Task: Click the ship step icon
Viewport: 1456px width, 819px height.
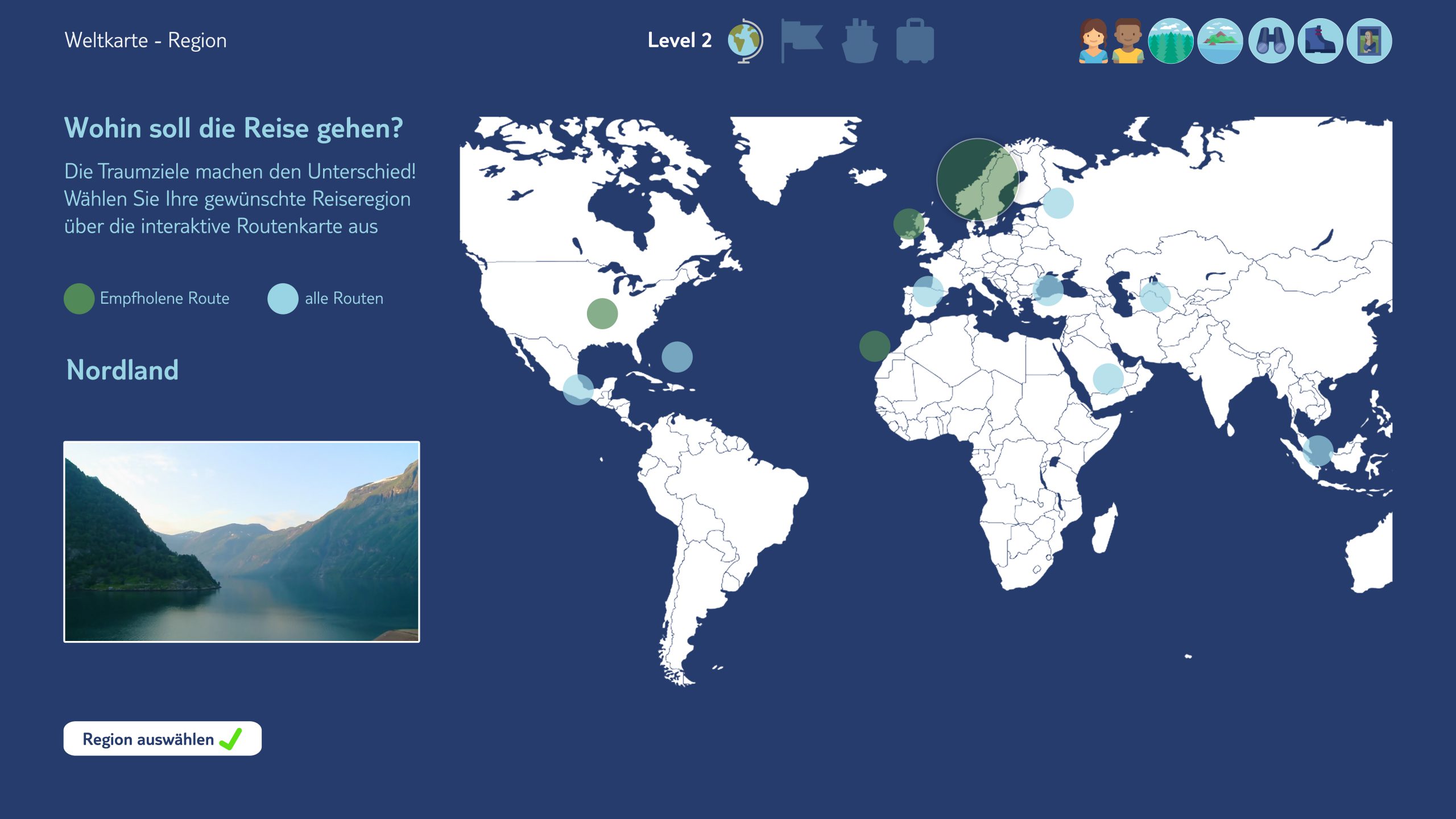Action: [x=859, y=41]
